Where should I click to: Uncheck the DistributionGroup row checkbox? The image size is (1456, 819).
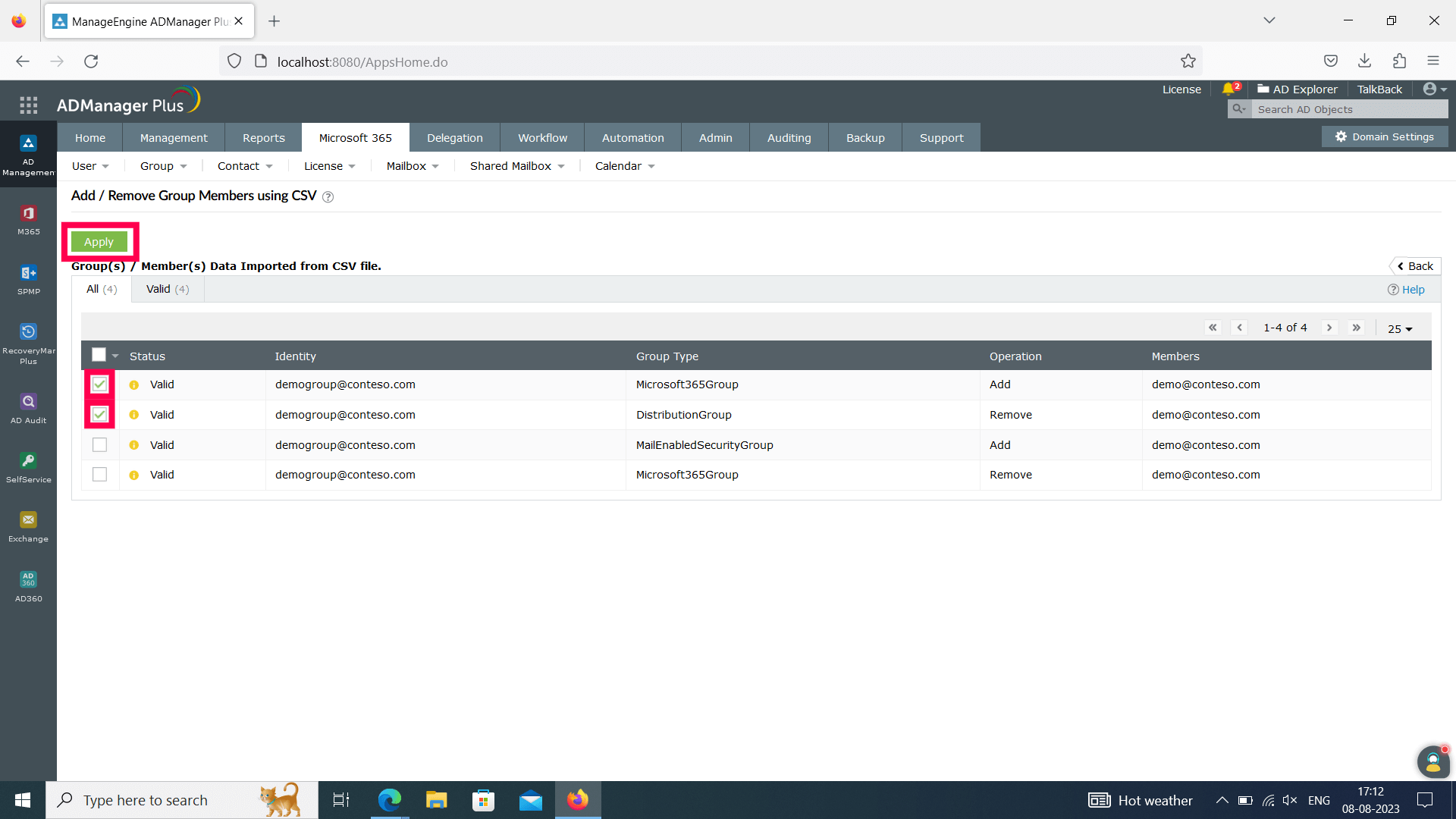(x=99, y=415)
